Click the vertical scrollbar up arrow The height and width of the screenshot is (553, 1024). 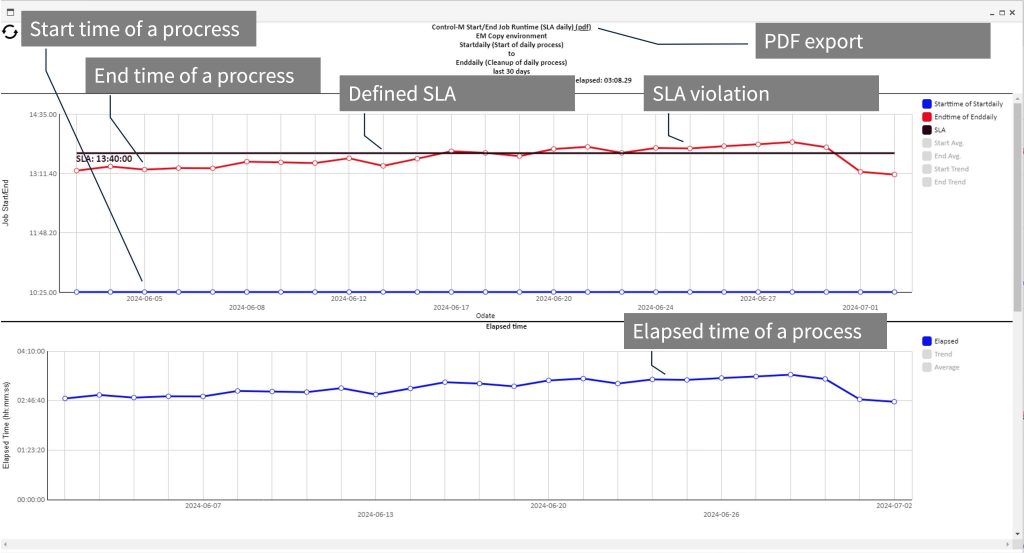1018,98
